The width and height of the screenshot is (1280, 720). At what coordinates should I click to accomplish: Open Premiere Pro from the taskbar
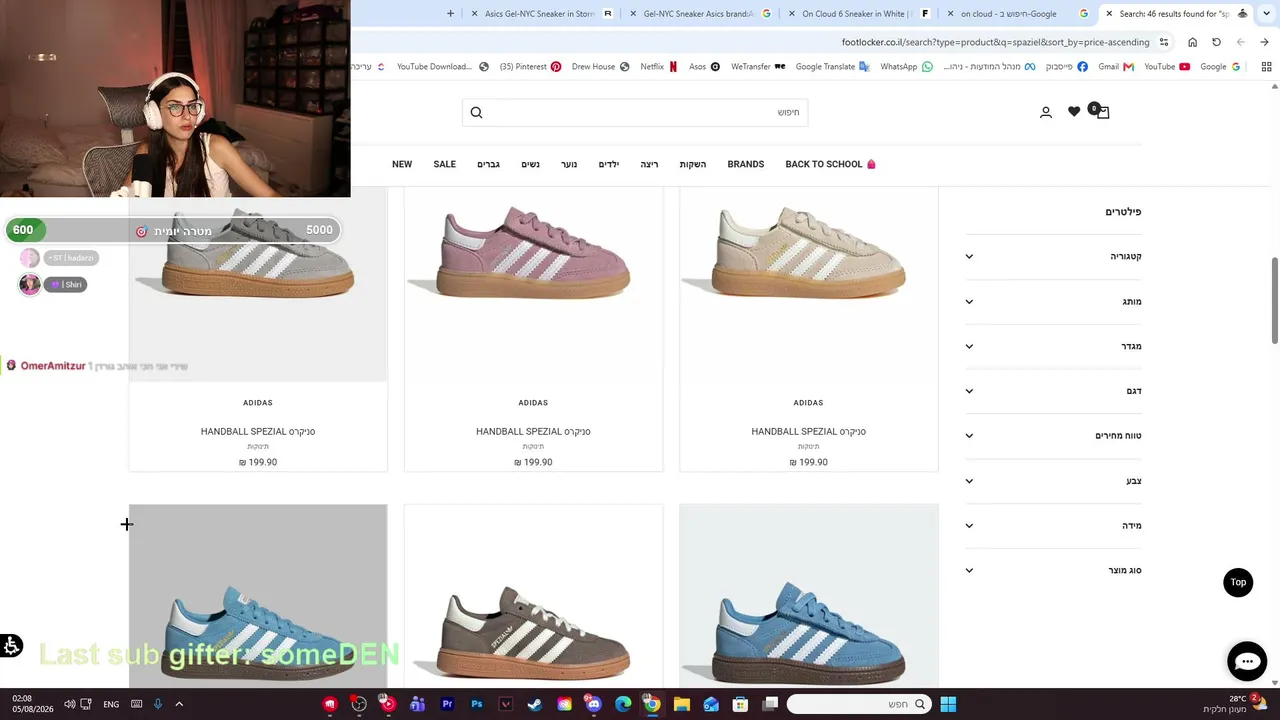click(x=447, y=704)
